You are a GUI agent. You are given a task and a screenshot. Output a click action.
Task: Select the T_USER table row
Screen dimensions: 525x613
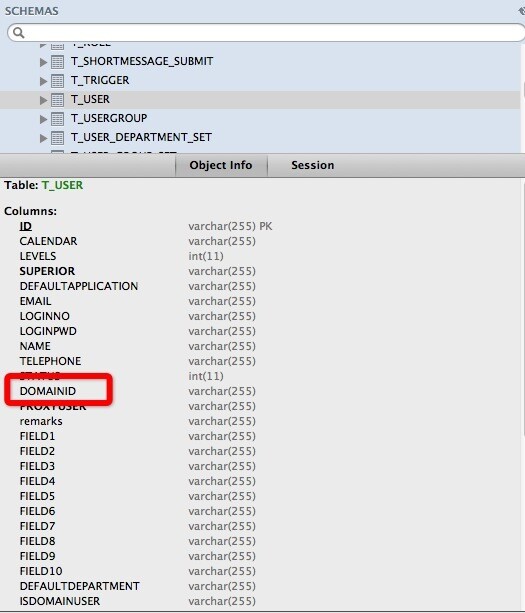tap(260, 100)
